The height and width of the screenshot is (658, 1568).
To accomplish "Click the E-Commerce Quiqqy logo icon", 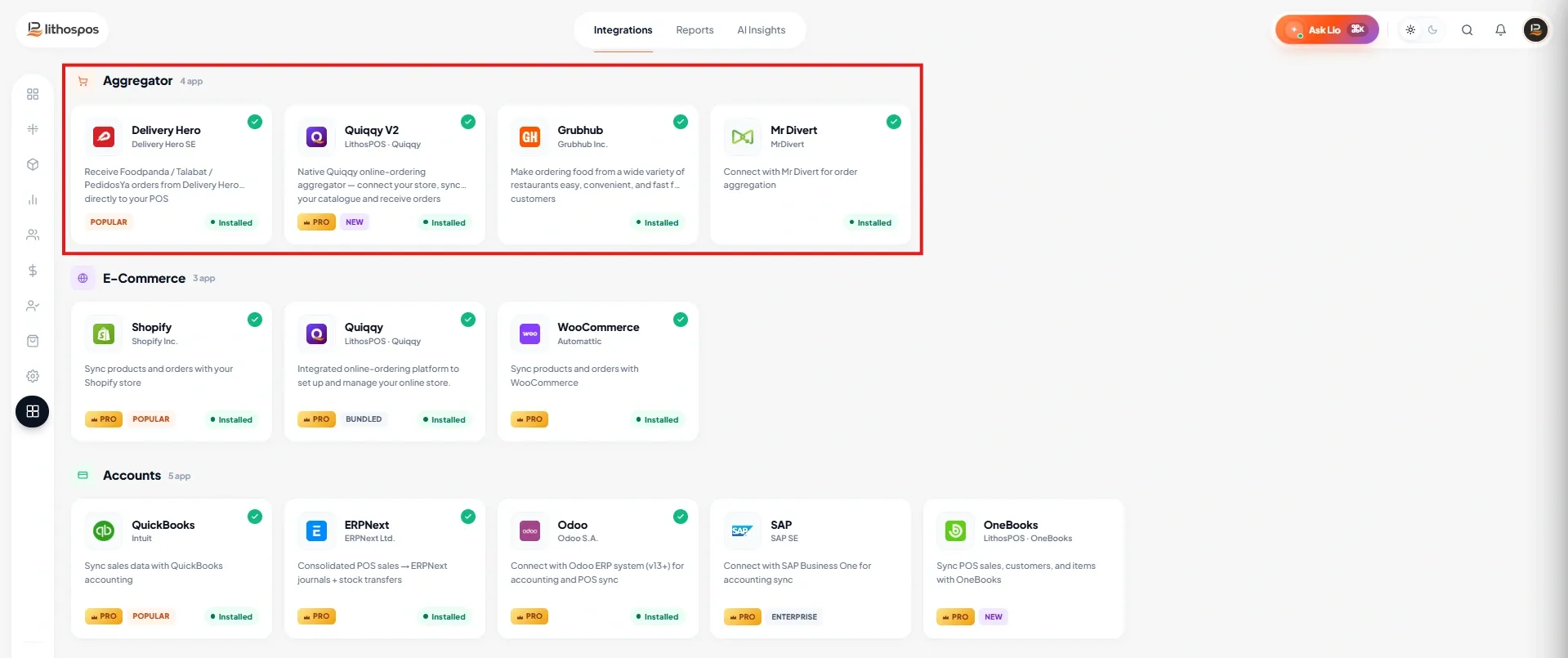I will (316, 333).
